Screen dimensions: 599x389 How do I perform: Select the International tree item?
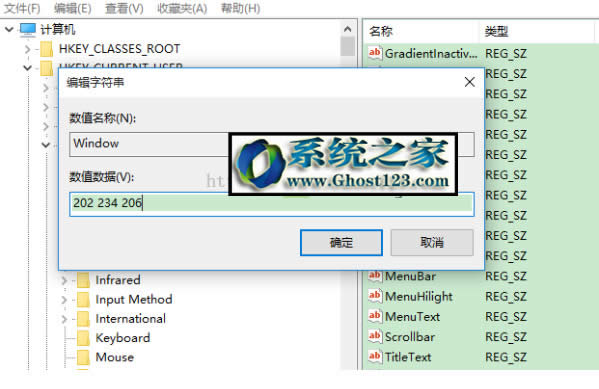click(131, 319)
